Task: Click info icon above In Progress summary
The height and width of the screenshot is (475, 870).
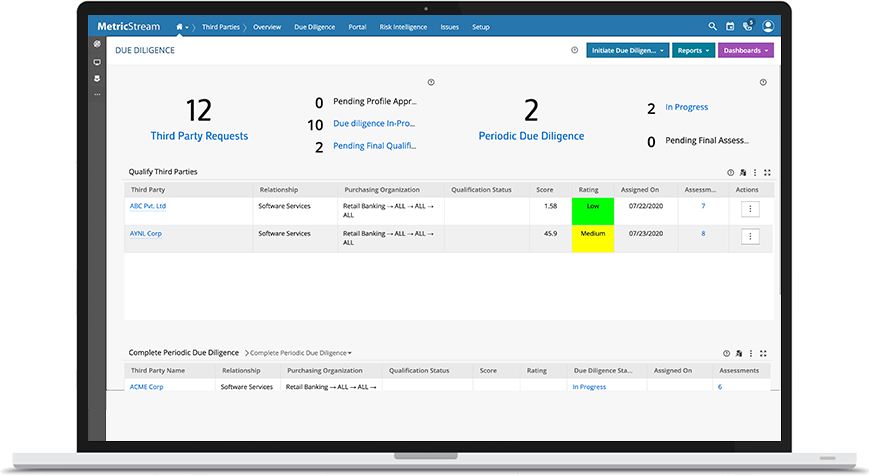Action: click(x=763, y=82)
